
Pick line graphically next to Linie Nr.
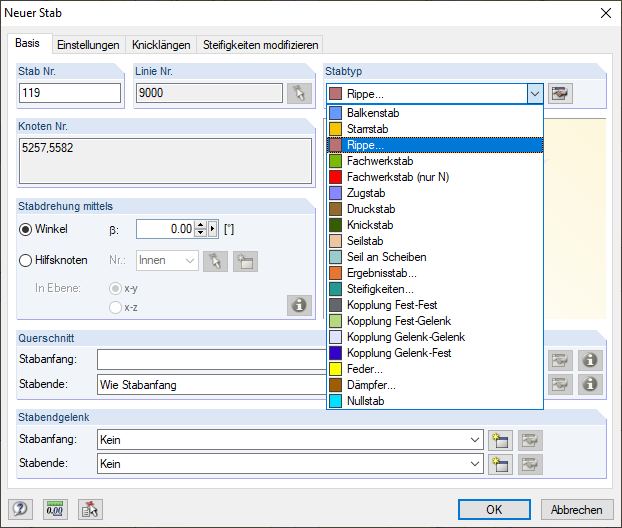[x=299, y=94]
